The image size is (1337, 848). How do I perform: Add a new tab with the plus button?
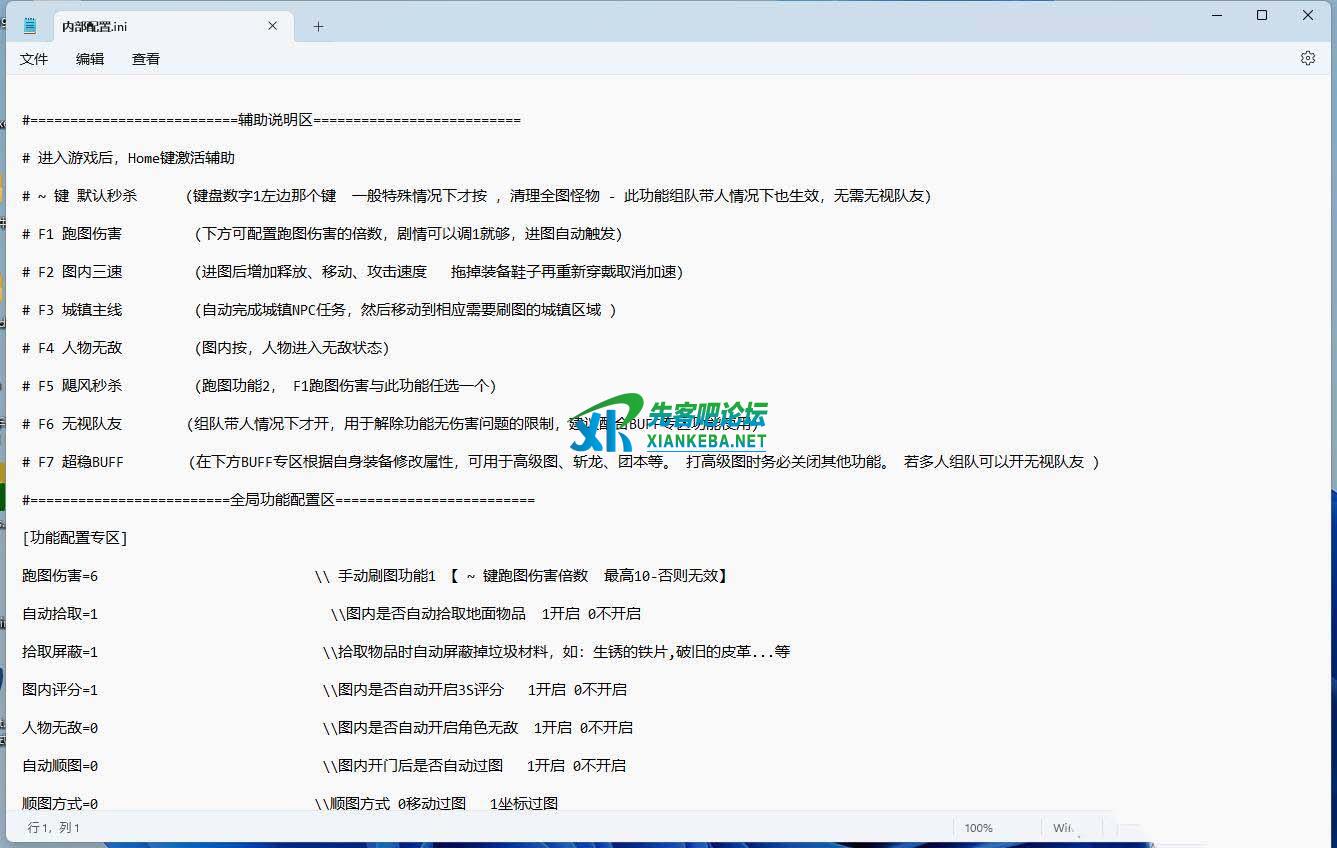pos(318,26)
